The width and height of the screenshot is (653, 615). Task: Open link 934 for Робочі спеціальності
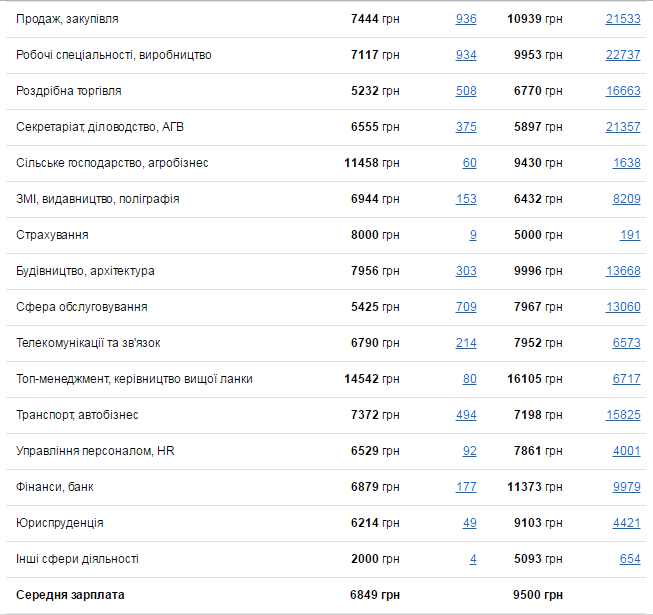click(466, 55)
